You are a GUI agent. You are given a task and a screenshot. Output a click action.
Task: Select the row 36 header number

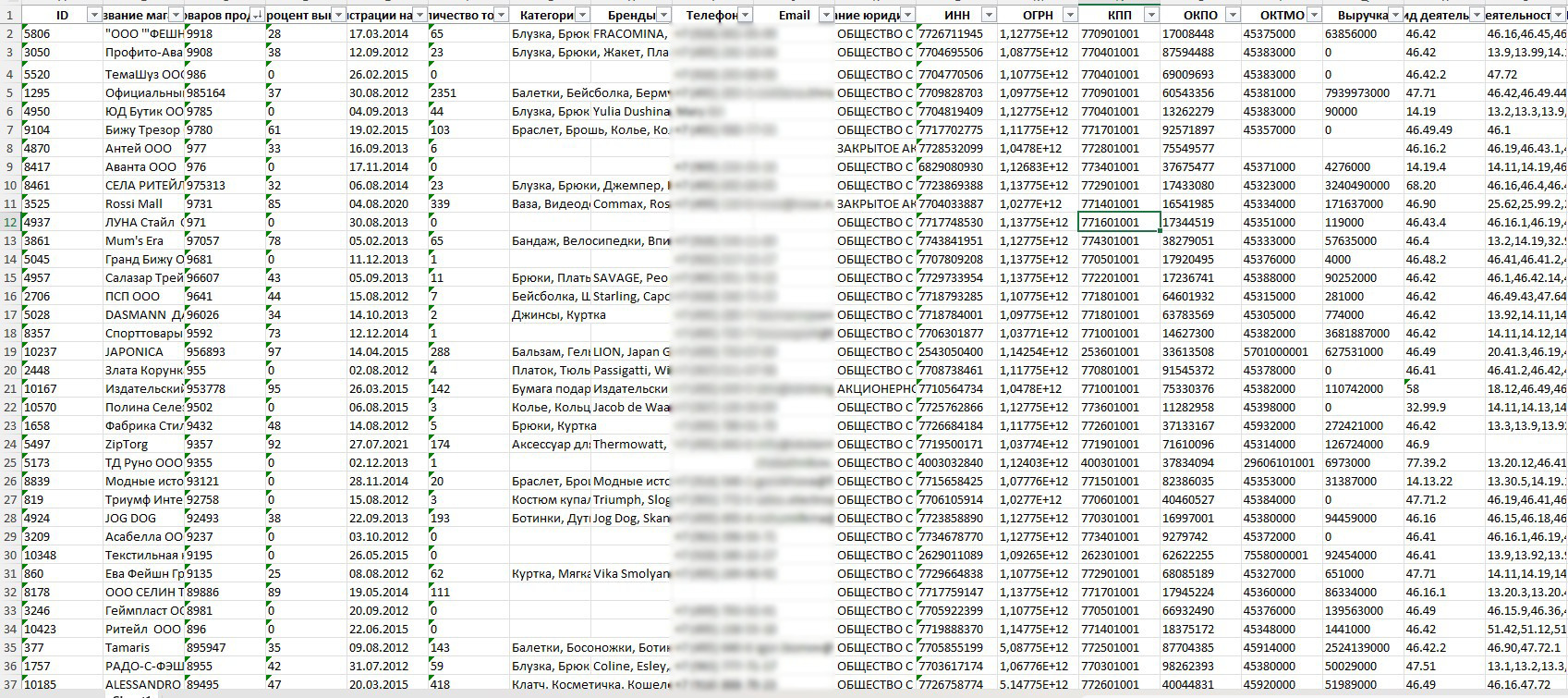point(10,666)
